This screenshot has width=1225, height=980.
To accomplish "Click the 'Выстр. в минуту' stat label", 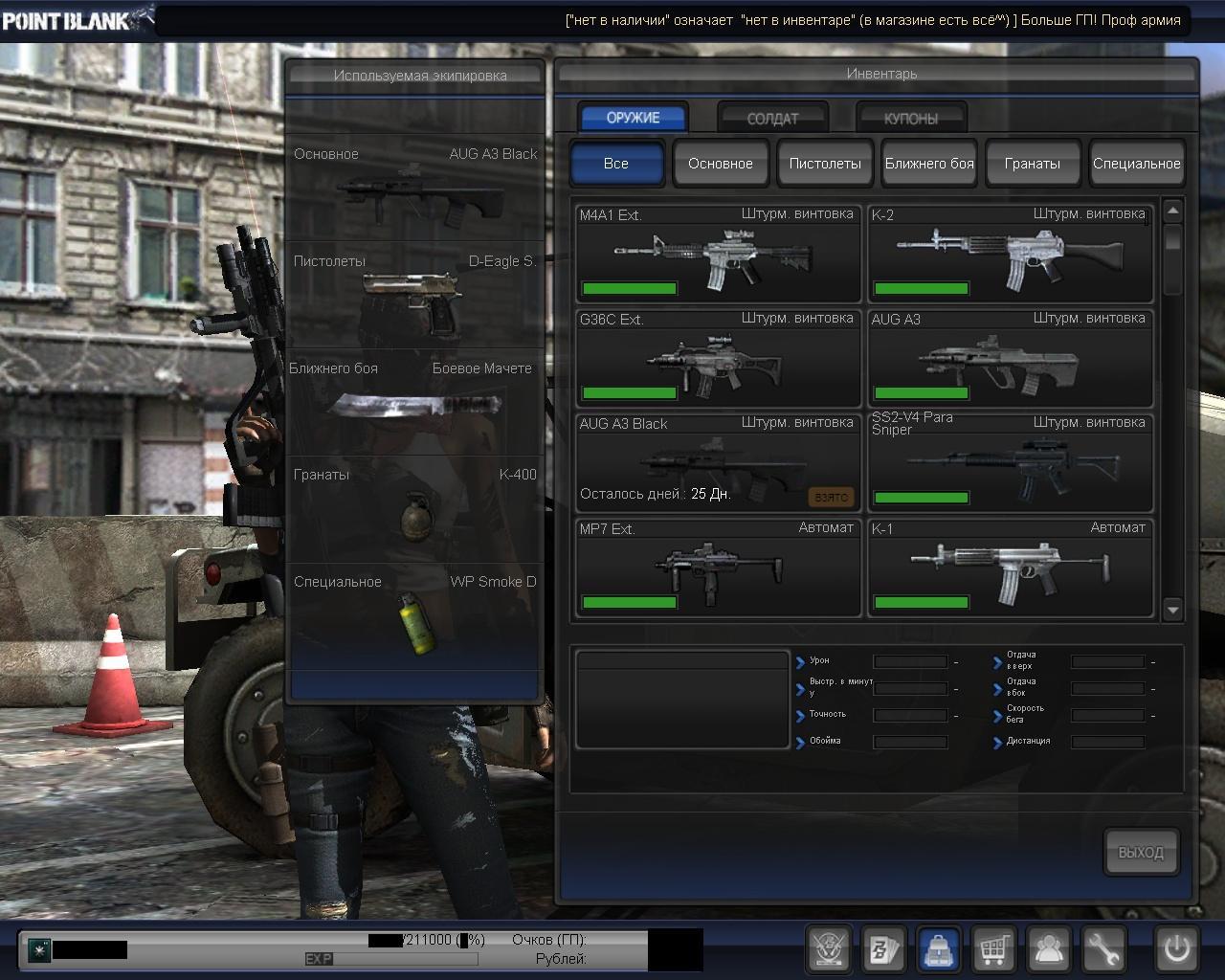I will point(841,687).
